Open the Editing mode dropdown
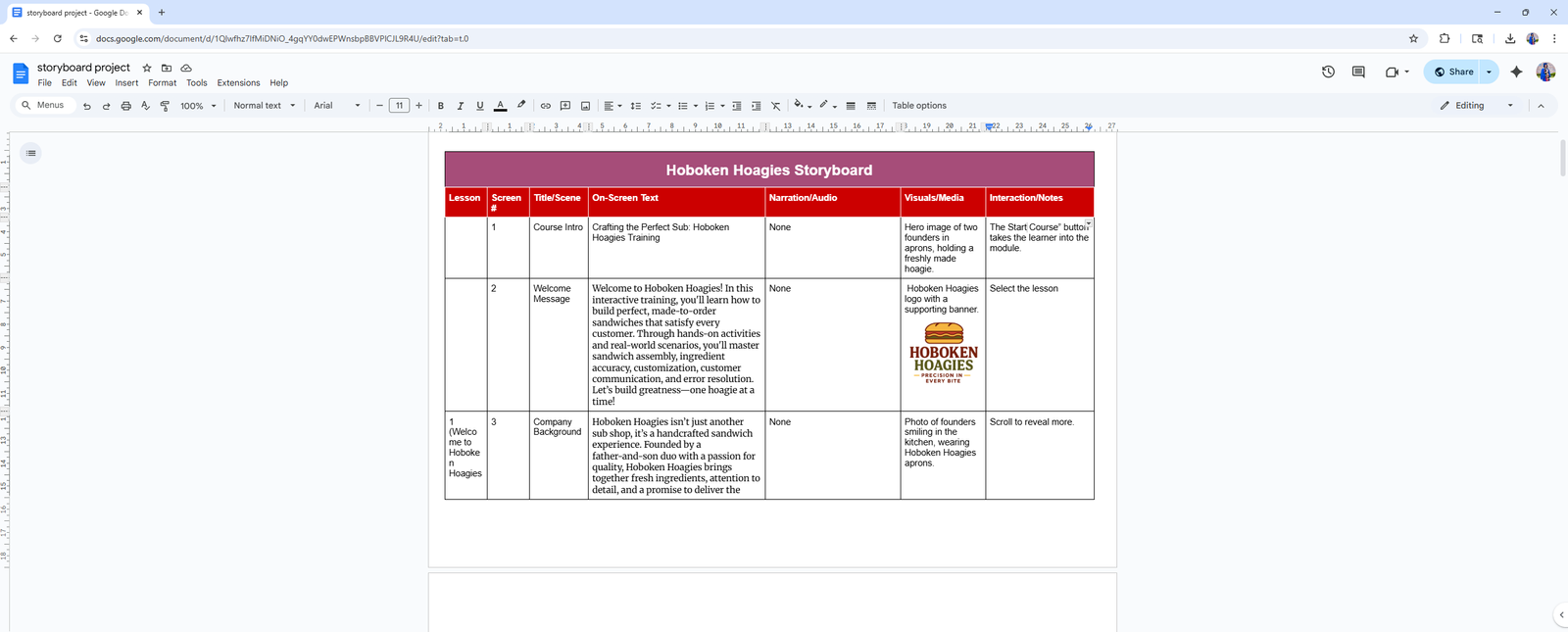The height and width of the screenshot is (632, 1568). point(1477,106)
